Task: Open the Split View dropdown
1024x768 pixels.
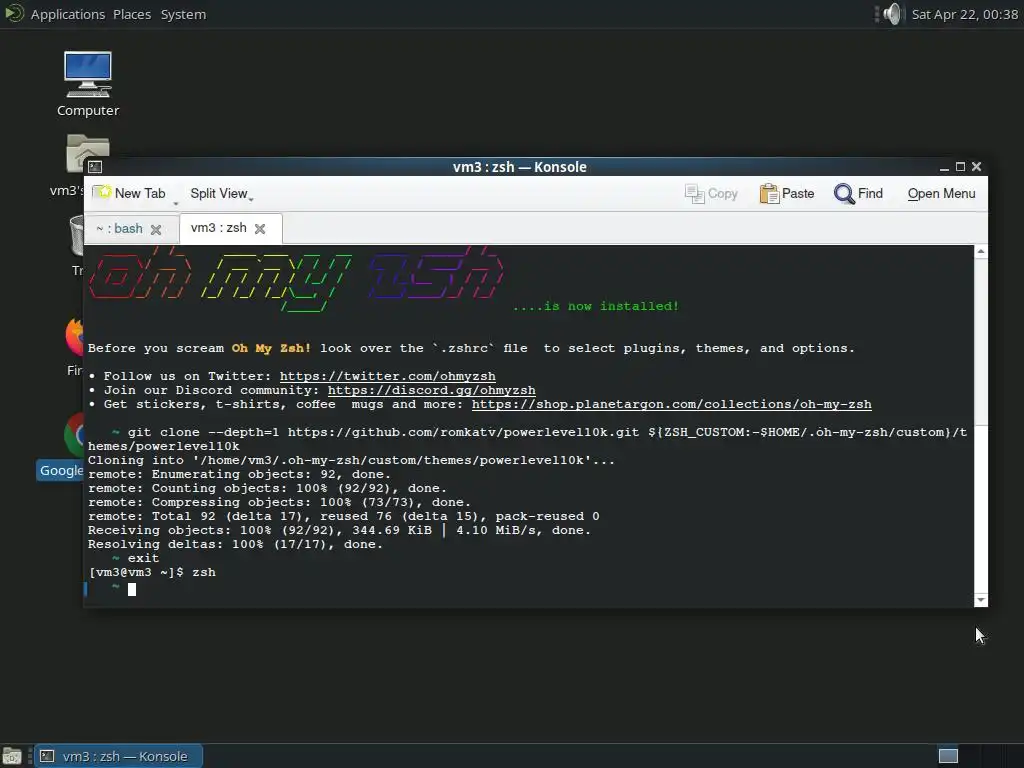Action: tap(221, 193)
